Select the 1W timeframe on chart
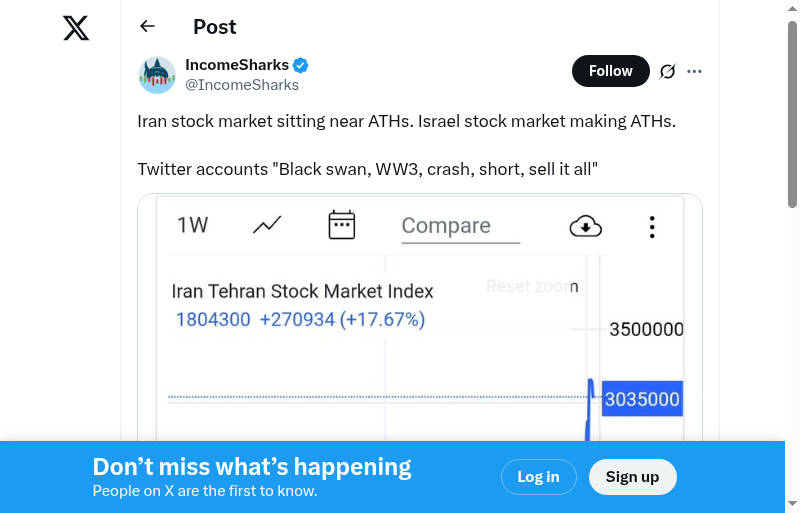800x513 pixels. click(x=193, y=225)
